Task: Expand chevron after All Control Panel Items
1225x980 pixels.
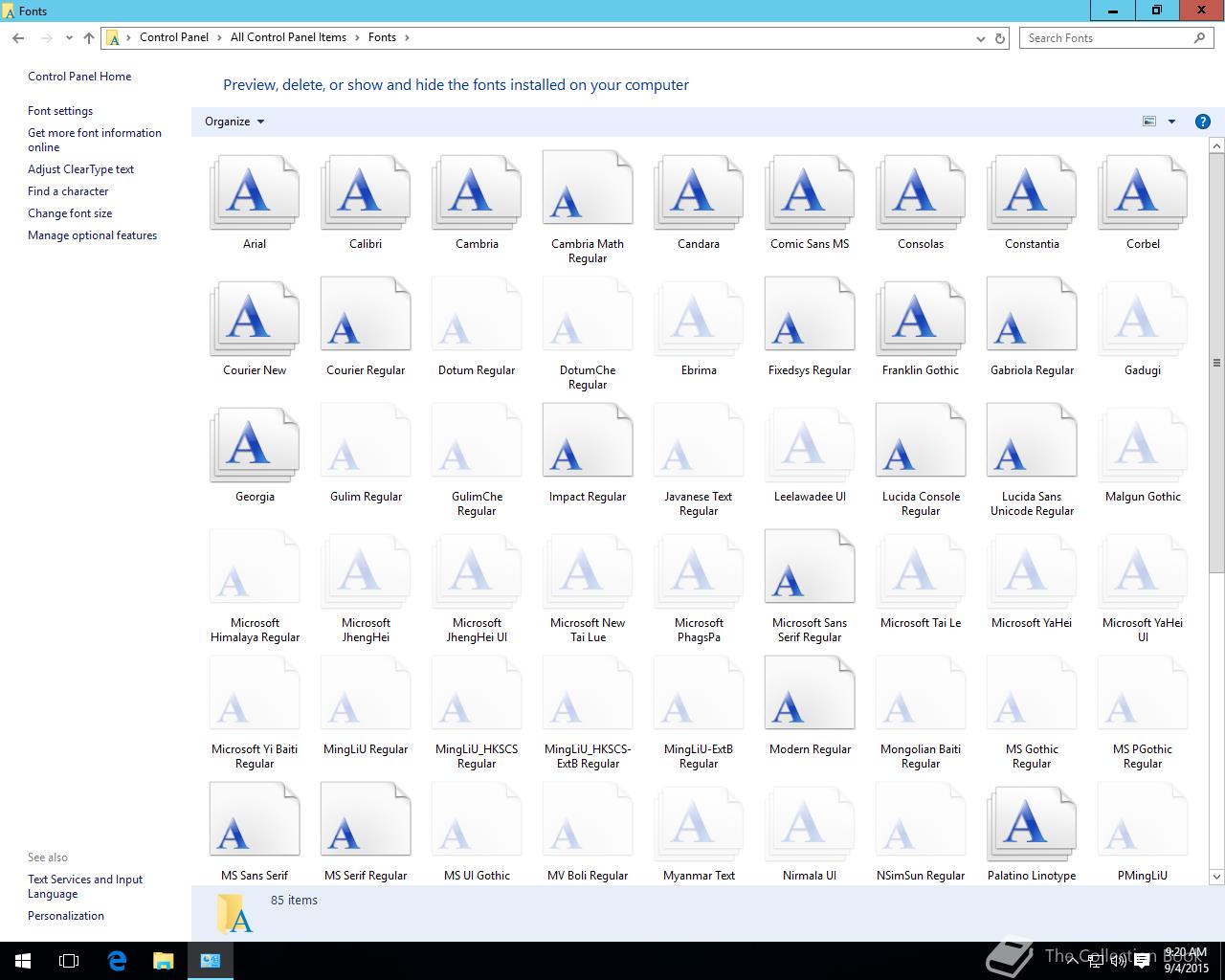Action: click(356, 37)
